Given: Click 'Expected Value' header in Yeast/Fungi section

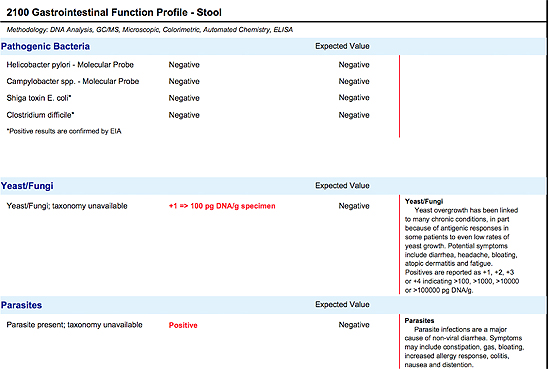Looking at the screenshot, I should 342,186.
